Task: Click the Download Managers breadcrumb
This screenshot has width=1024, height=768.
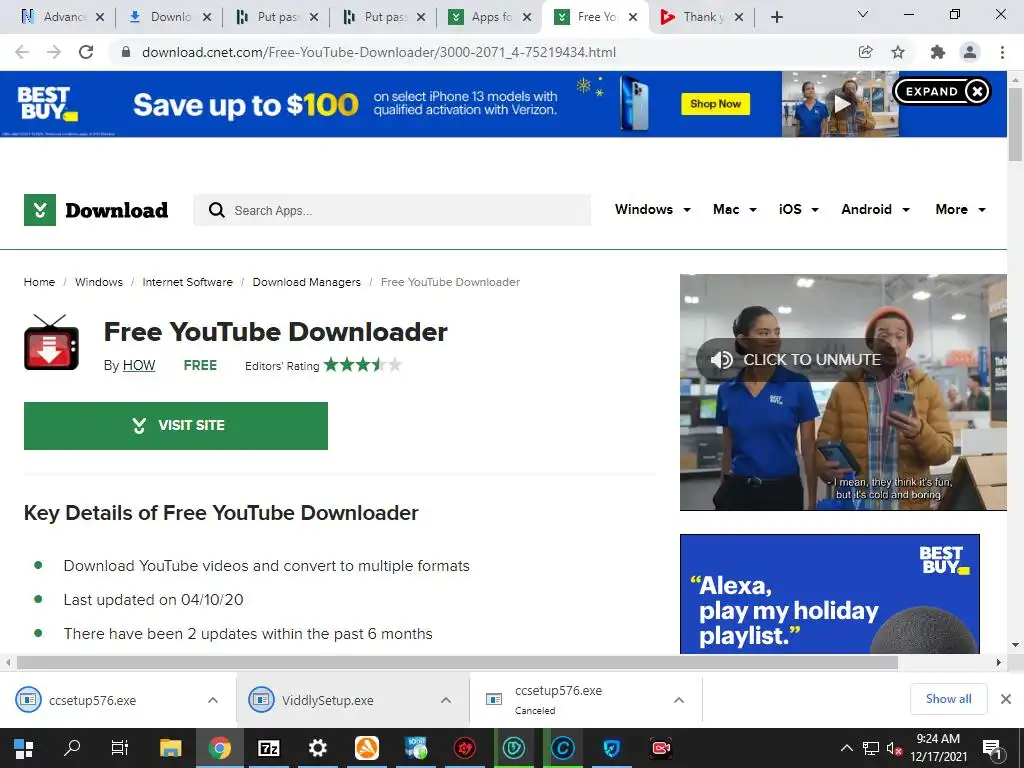Action: pos(306,282)
